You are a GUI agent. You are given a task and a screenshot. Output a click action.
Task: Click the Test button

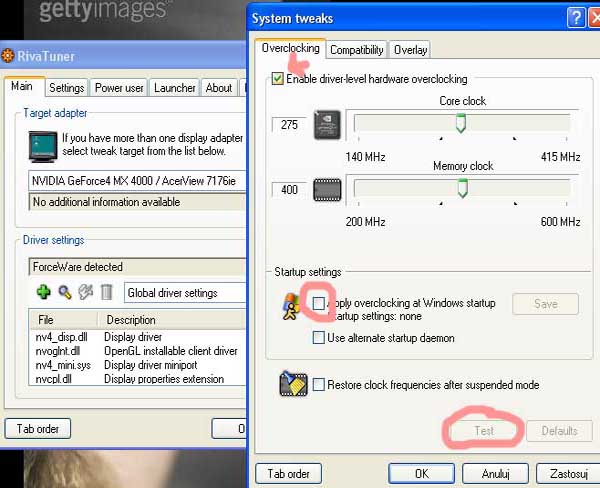(484, 431)
